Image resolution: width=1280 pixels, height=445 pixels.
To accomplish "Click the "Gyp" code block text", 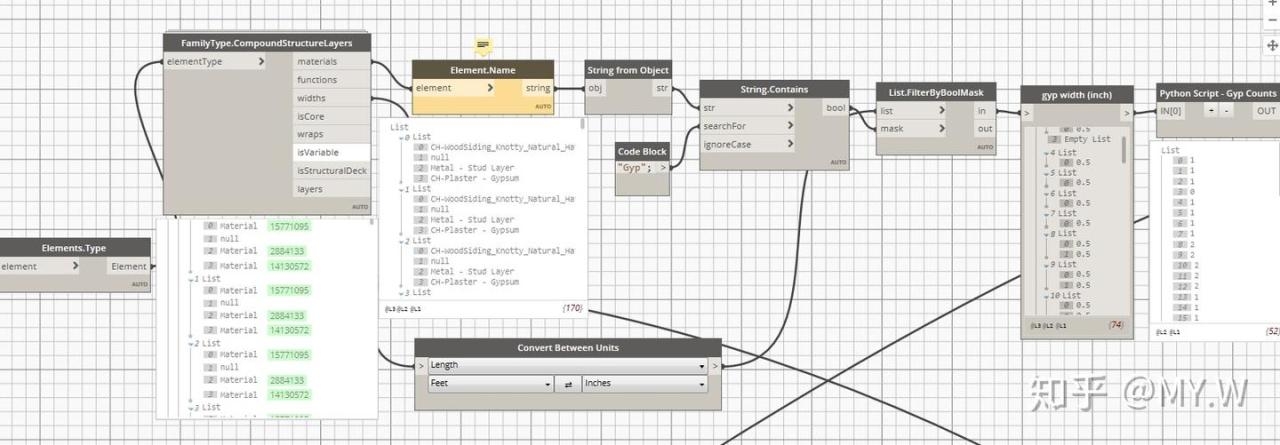I will click(634, 167).
